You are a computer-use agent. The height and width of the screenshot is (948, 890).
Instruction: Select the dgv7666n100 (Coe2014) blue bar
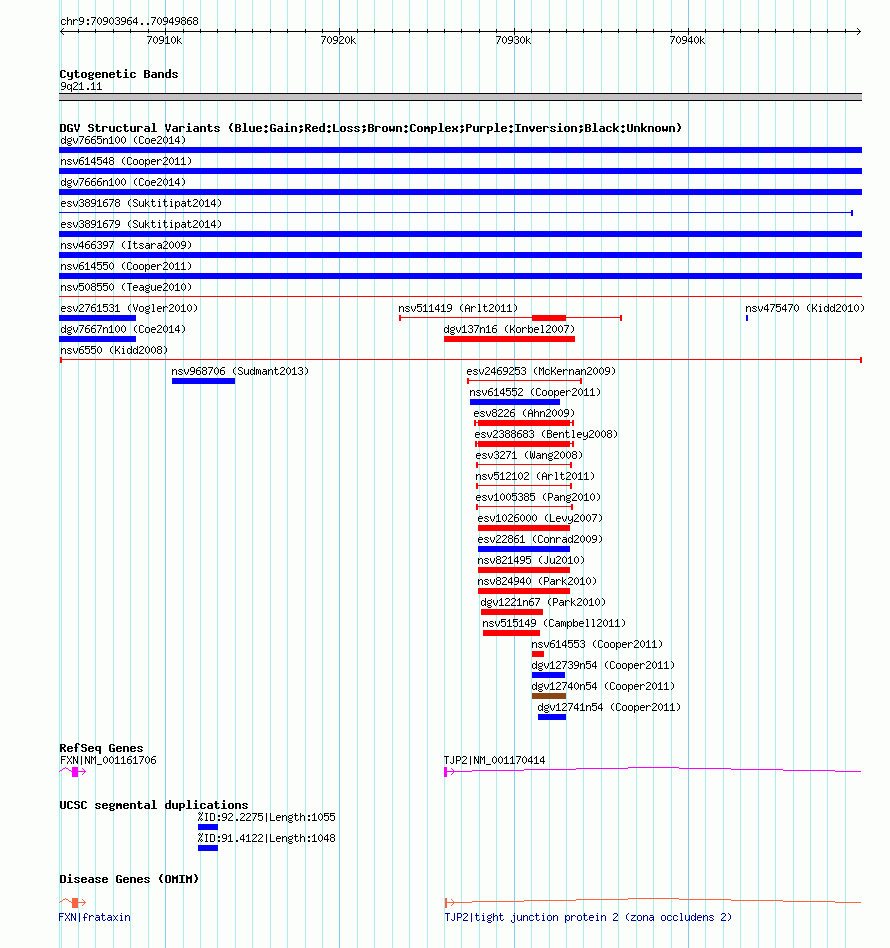click(x=460, y=192)
